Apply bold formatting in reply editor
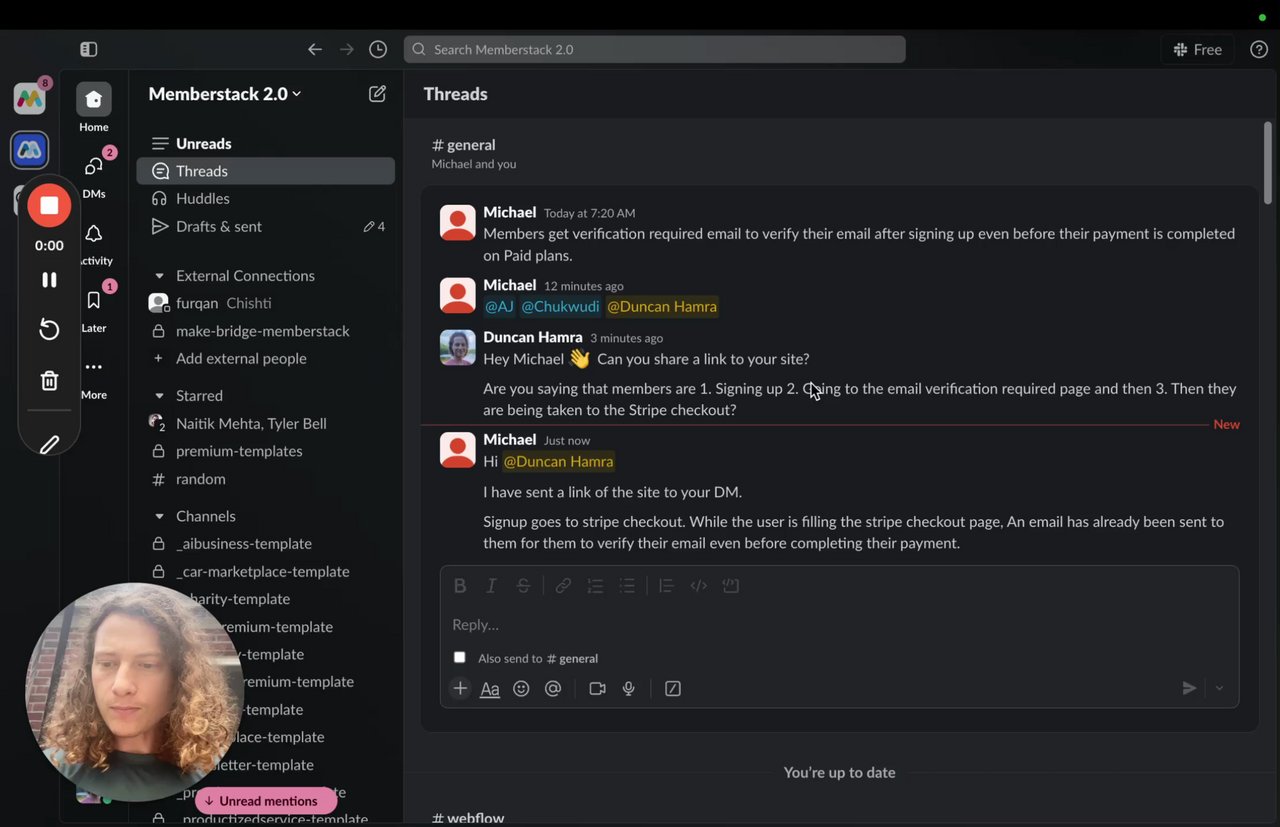This screenshot has width=1280, height=827. click(460, 586)
